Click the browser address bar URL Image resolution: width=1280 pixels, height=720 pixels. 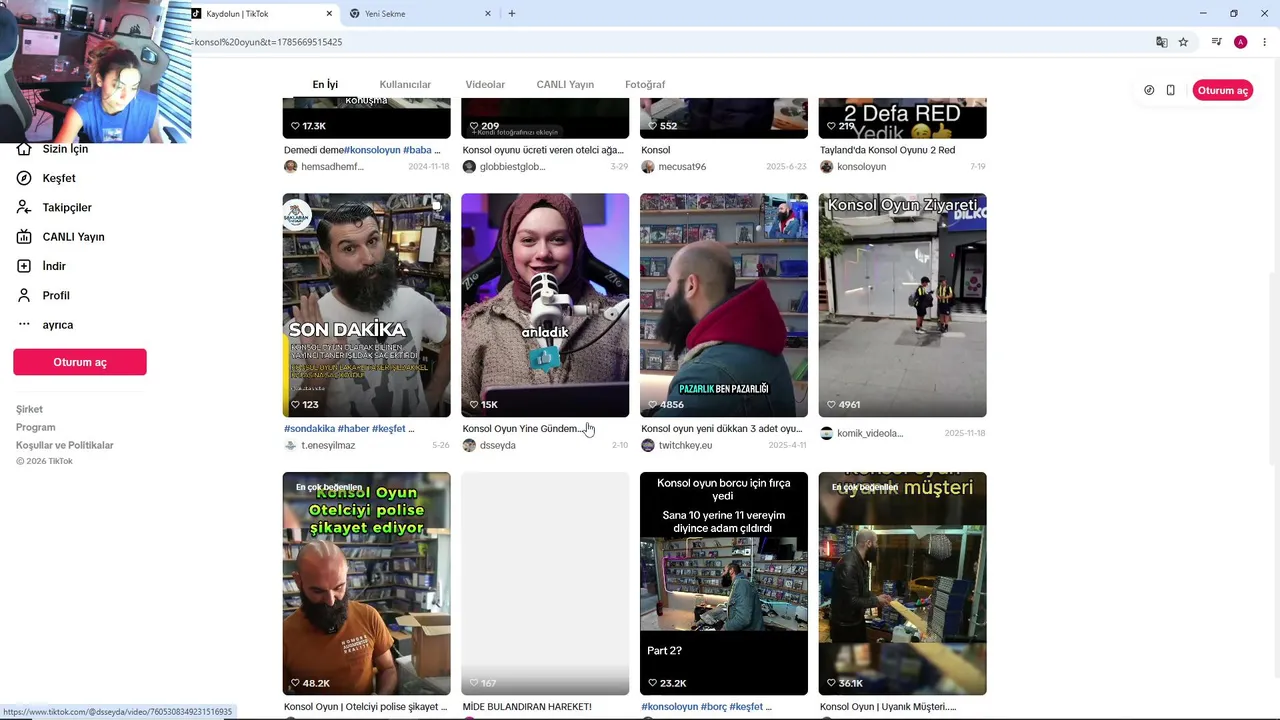pos(268,42)
